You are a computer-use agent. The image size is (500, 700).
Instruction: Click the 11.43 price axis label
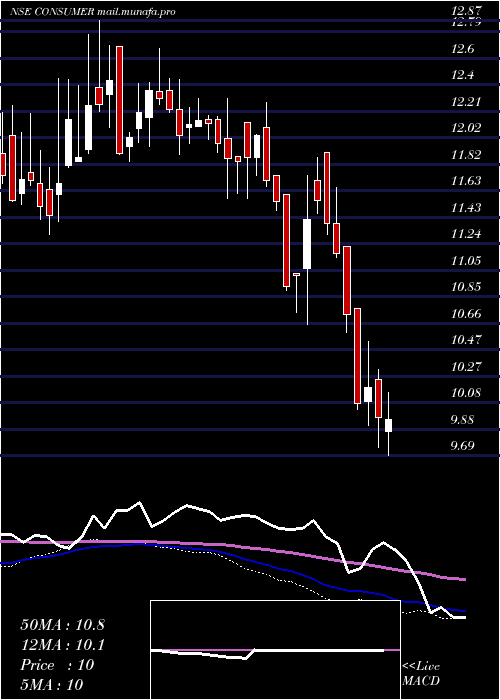click(467, 208)
